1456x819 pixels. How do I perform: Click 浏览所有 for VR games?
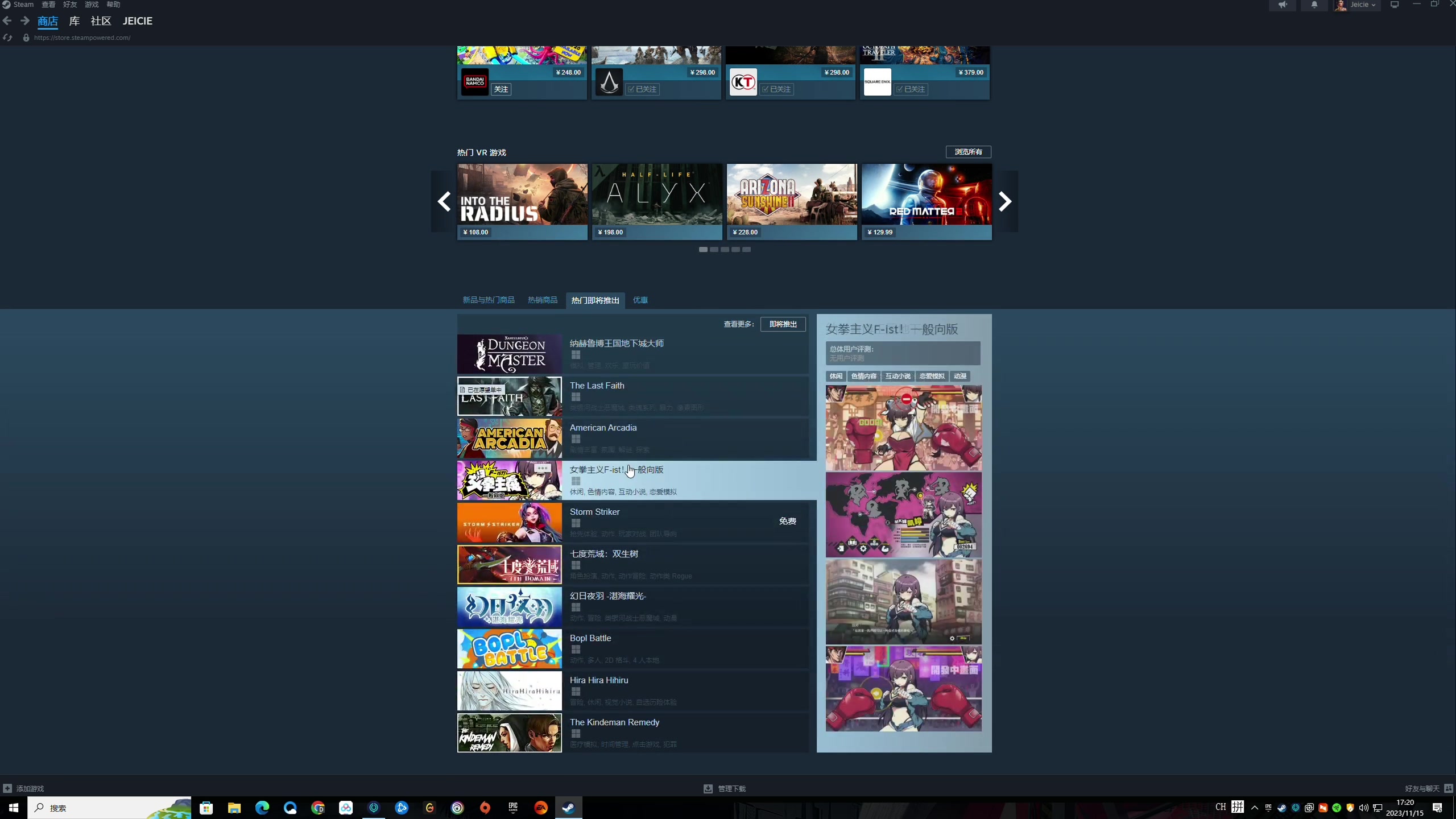click(x=968, y=152)
